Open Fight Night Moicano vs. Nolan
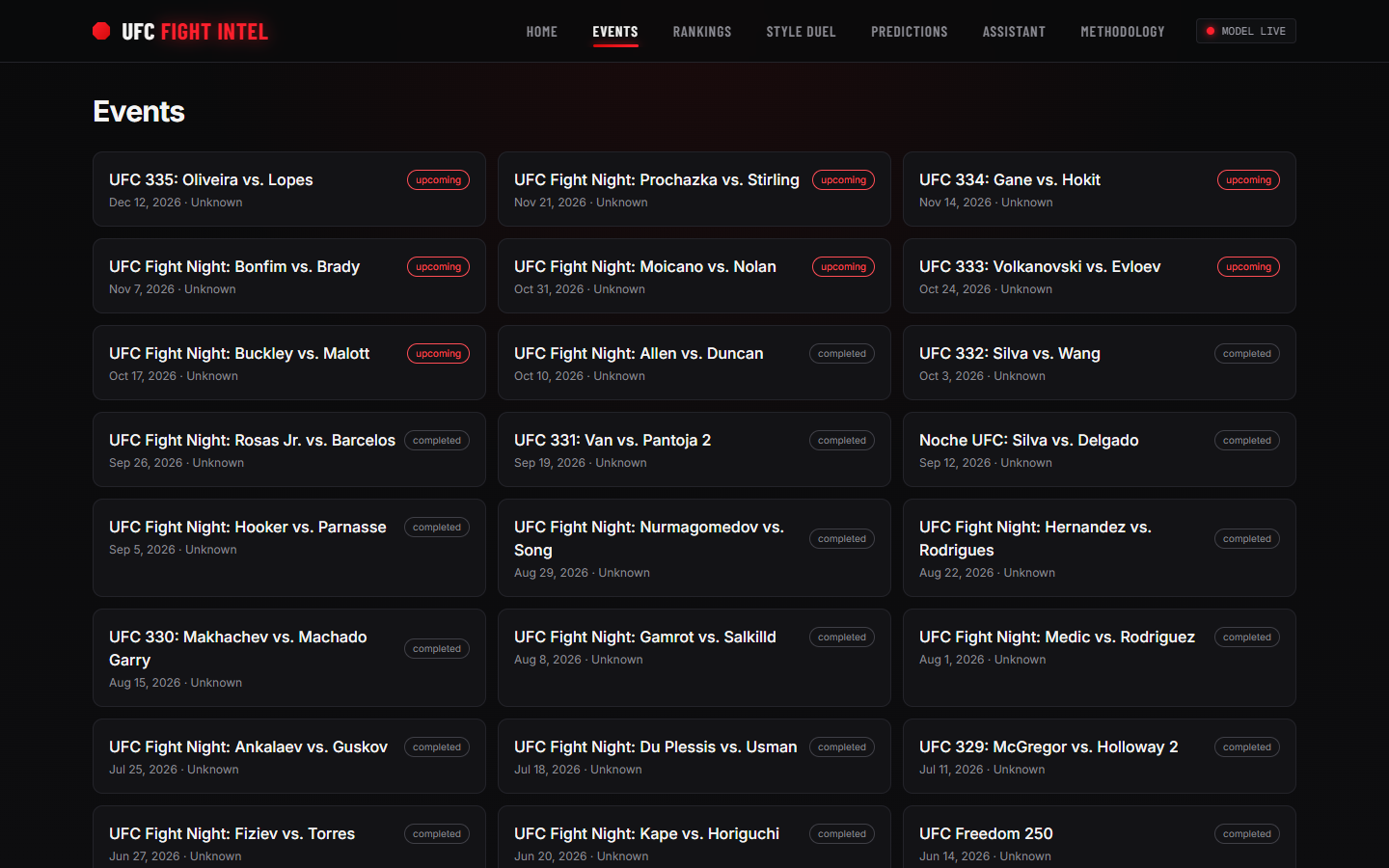 coord(694,276)
